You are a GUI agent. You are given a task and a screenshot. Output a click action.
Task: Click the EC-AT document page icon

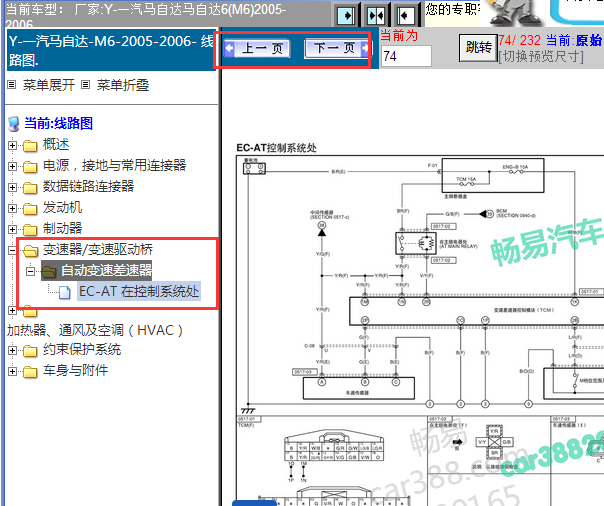(65, 293)
